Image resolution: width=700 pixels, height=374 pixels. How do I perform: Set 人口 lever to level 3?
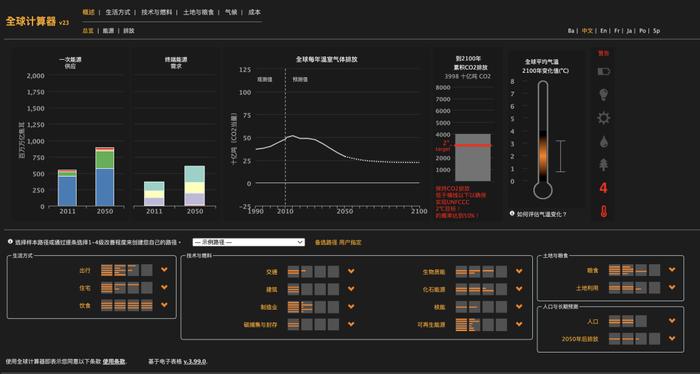(641, 321)
